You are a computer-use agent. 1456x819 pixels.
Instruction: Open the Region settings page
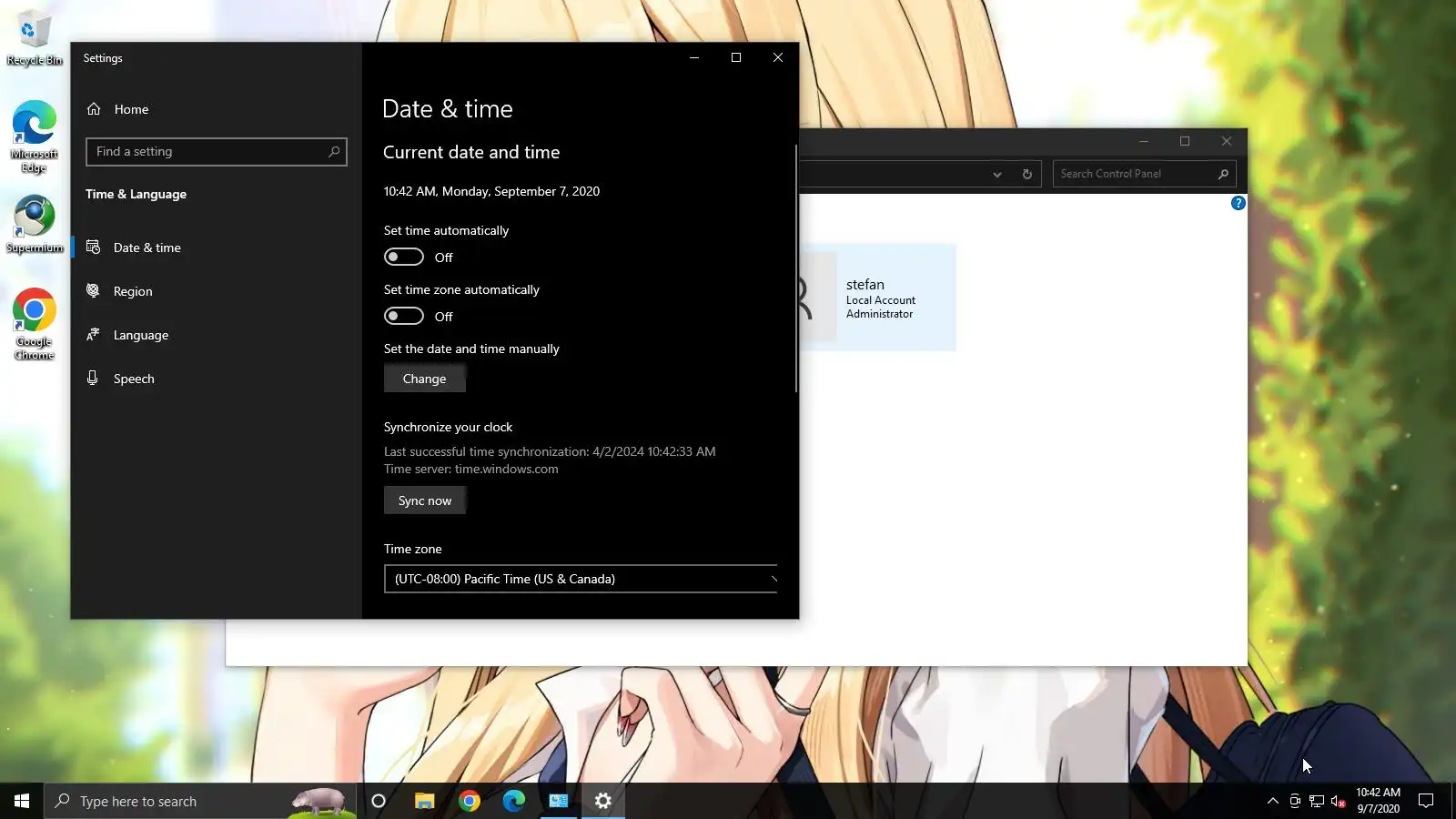point(217,291)
